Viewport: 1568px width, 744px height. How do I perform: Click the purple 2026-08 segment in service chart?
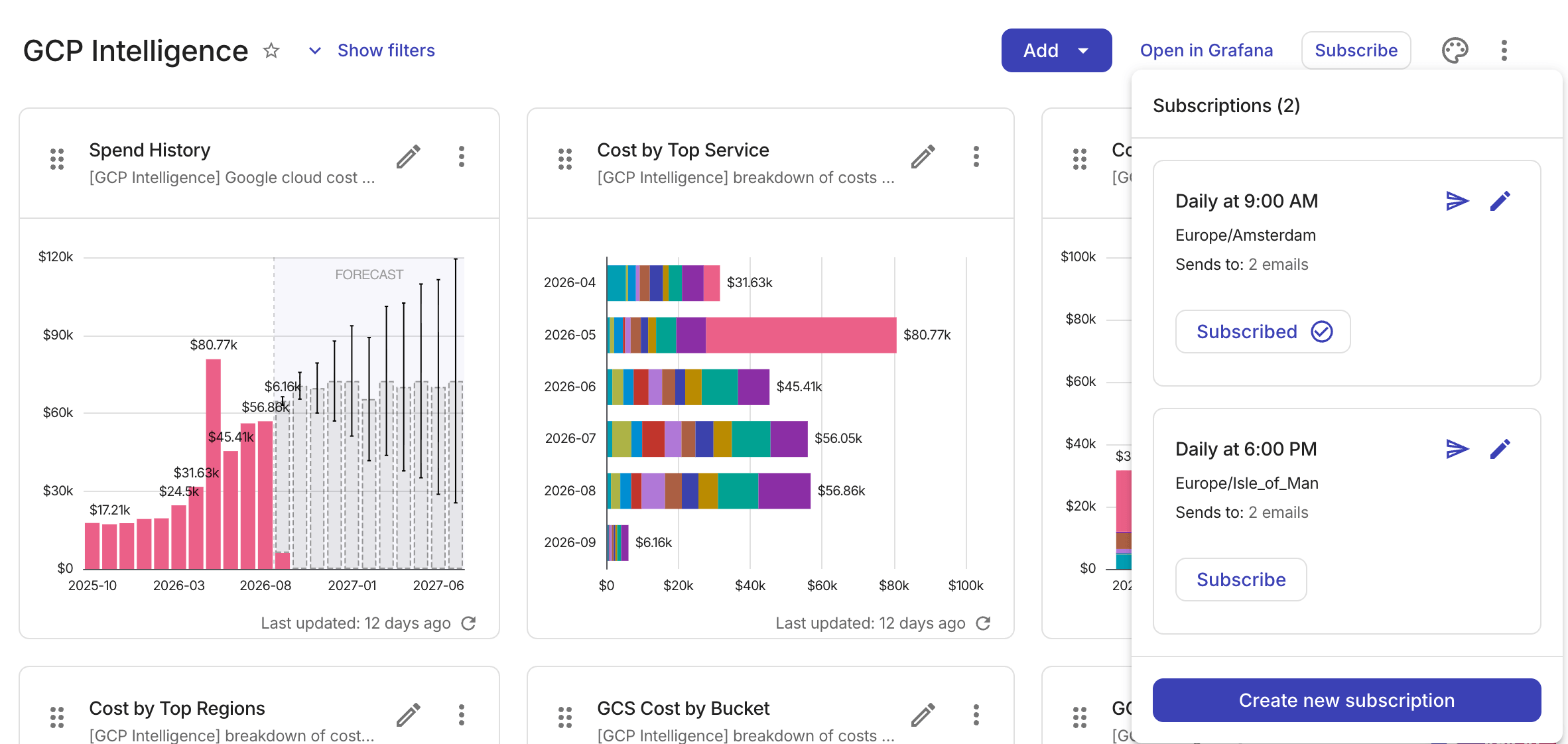pos(784,491)
